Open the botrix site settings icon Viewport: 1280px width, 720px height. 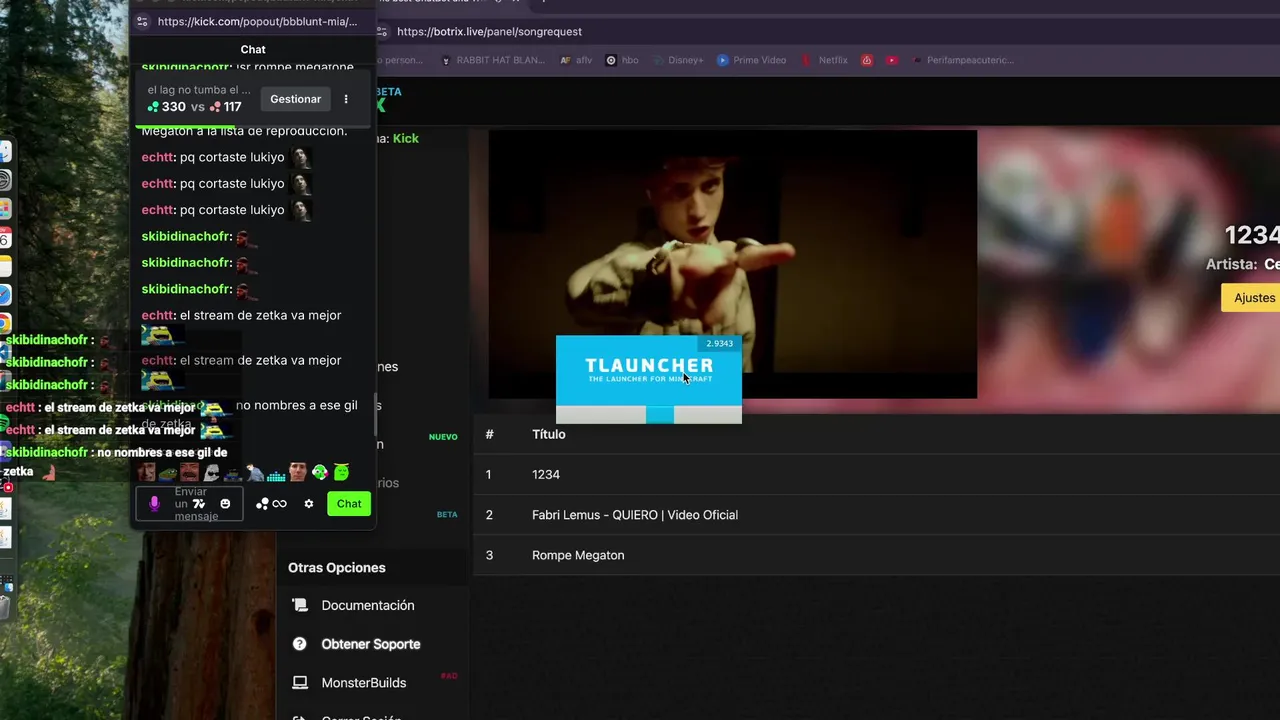click(x=382, y=31)
